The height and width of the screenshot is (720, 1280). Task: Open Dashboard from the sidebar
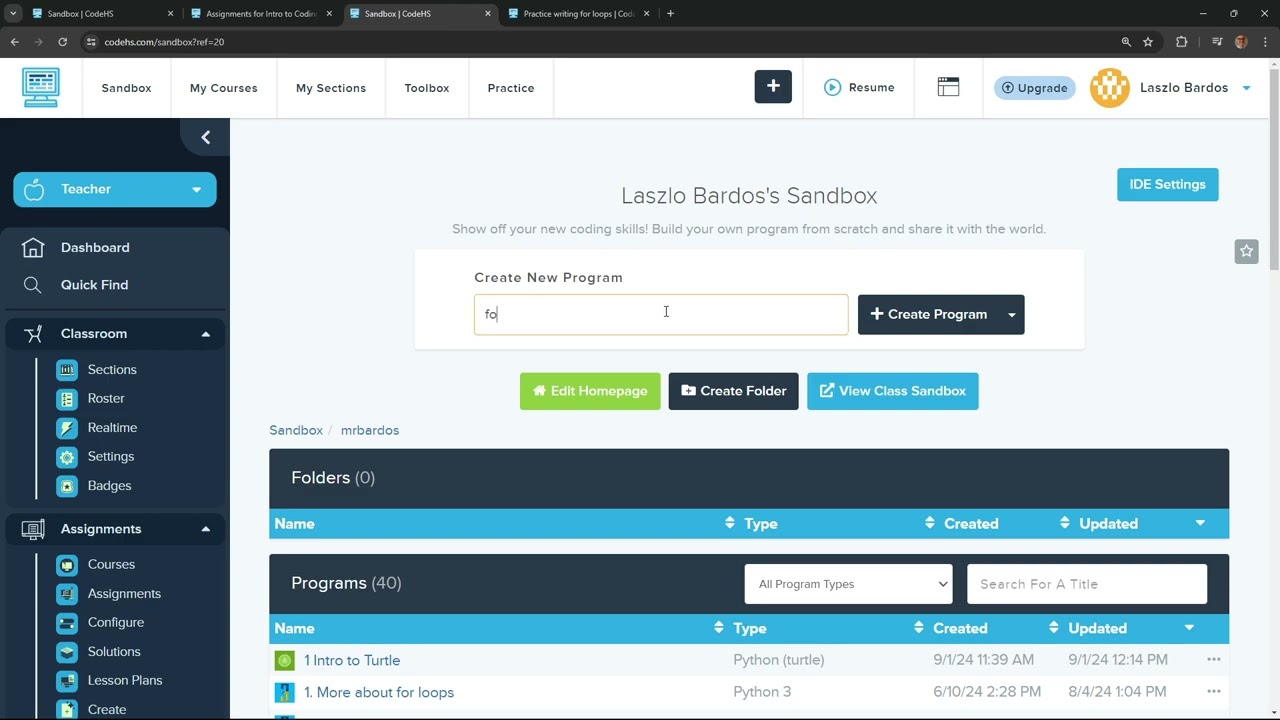(95, 247)
